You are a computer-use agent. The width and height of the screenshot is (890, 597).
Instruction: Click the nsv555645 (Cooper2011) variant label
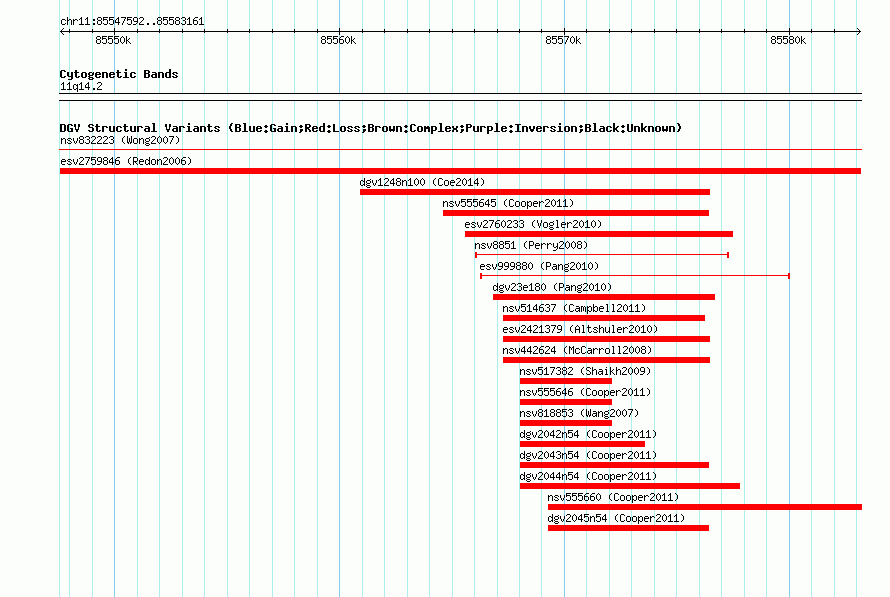(x=508, y=203)
